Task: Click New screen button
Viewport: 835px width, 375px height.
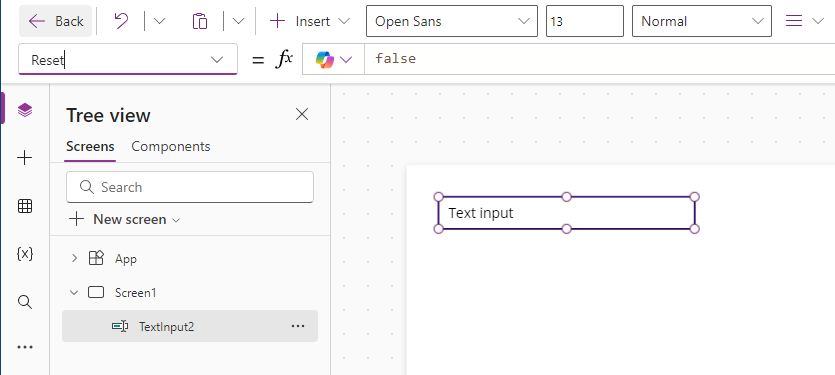Action: 125,219
